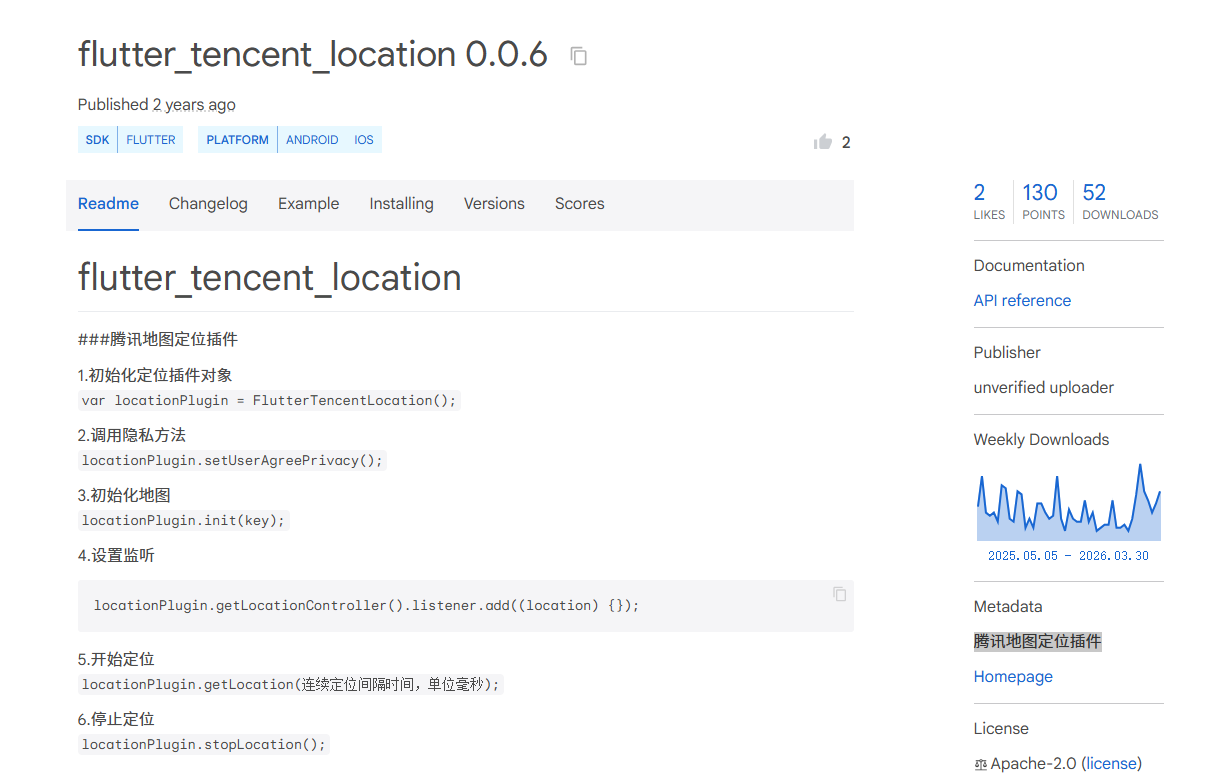The image size is (1206, 780).
Task: Click the like count 2 beside thumbs-up
Action: (846, 143)
